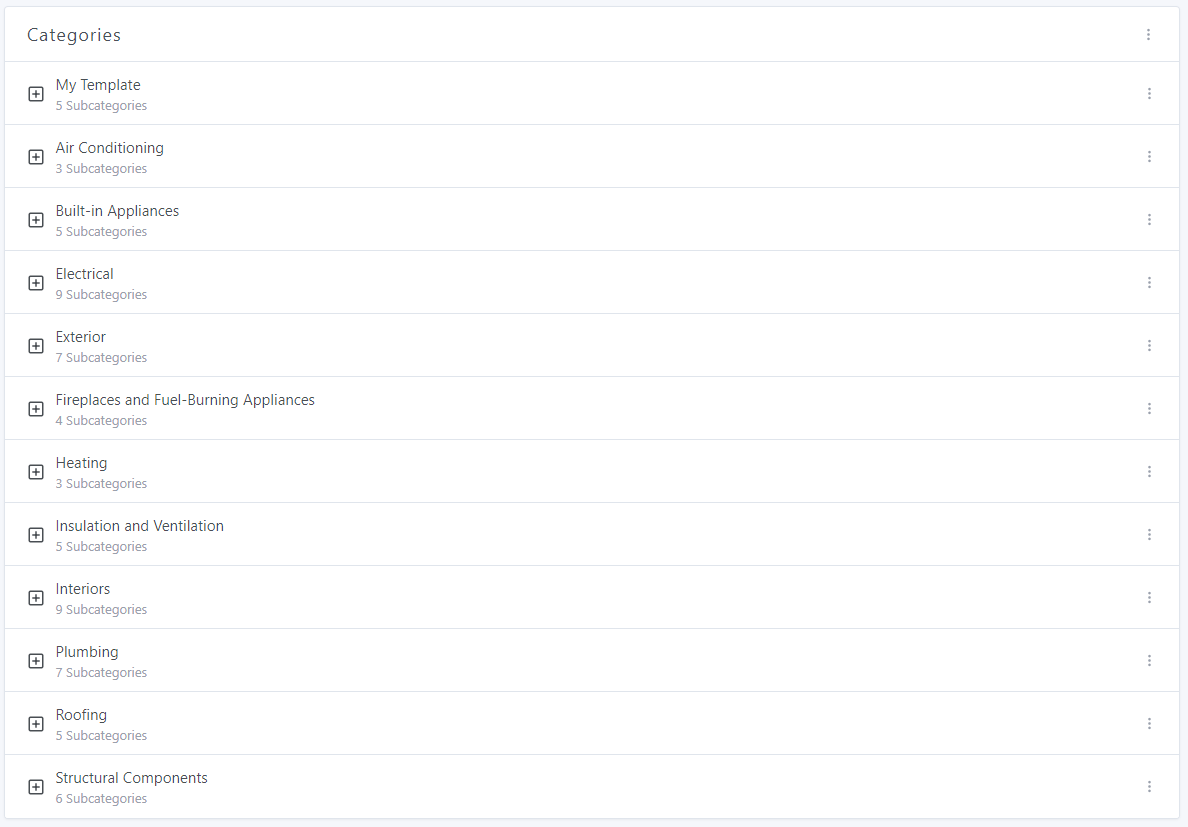This screenshot has height=827, width=1188.
Task: Expand the Built-in Appliances subcategories
Action: coord(36,220)
